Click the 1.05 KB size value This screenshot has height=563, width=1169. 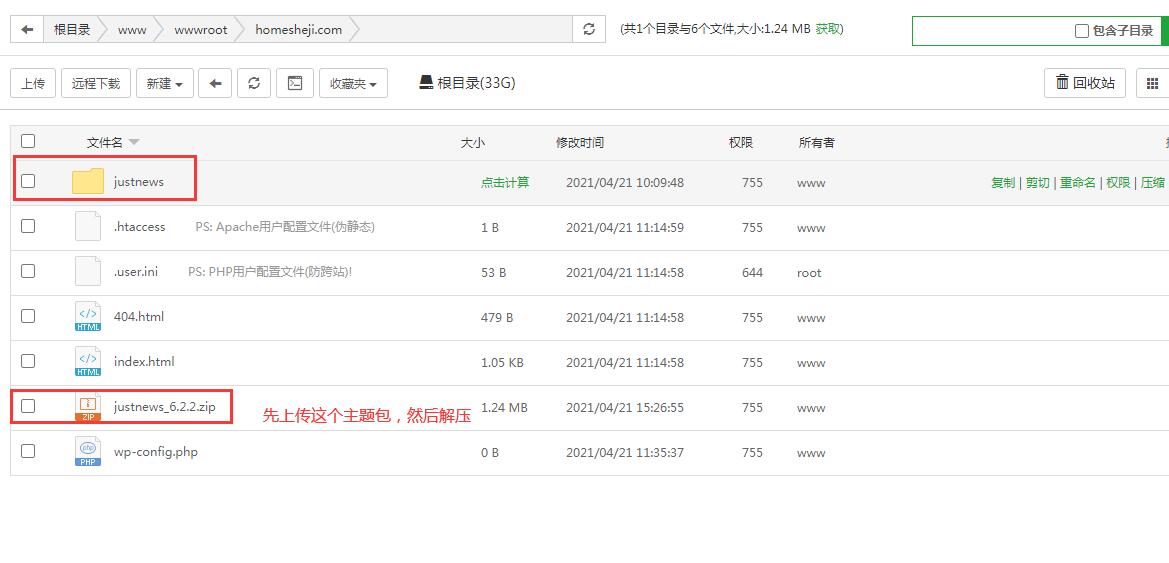(x=502, y=363)
